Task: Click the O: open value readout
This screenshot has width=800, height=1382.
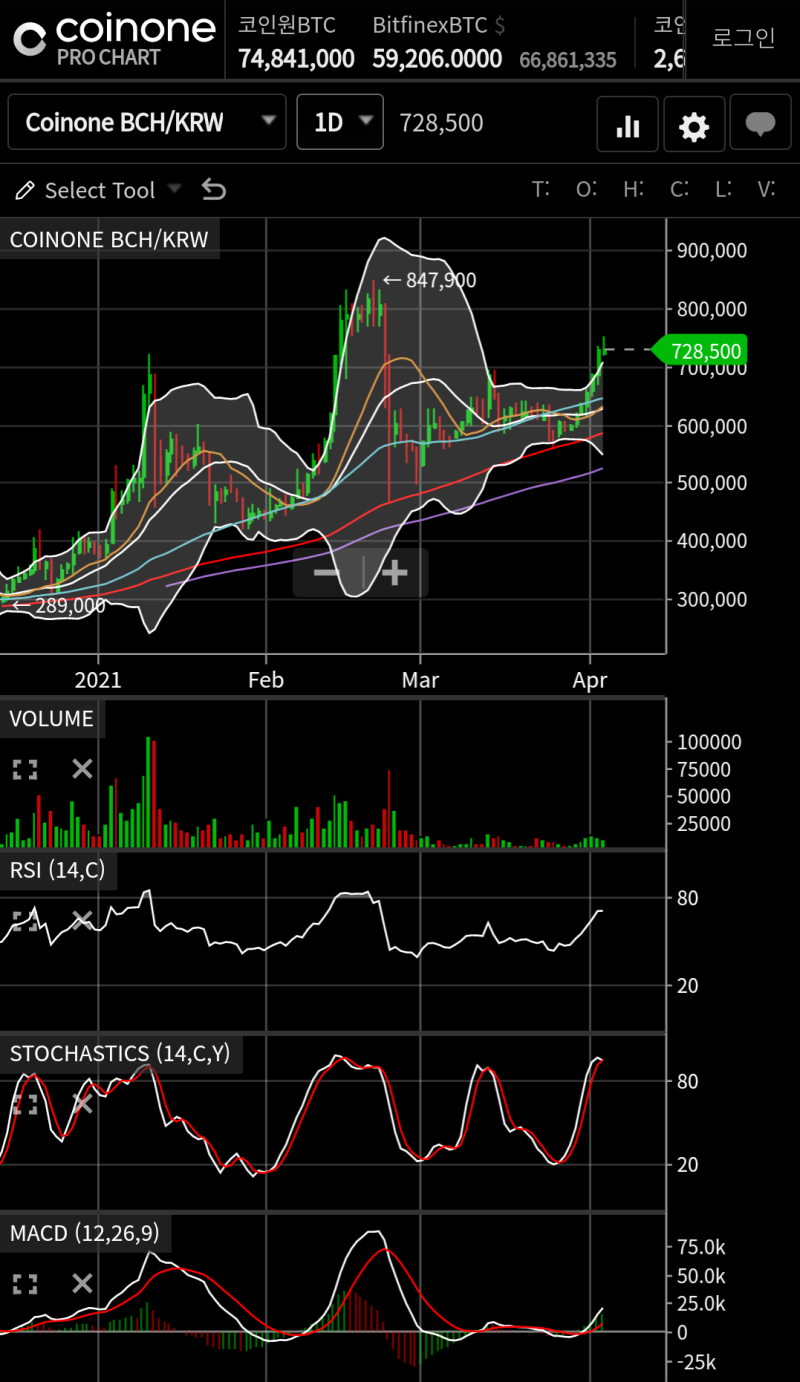Action: 586,189
